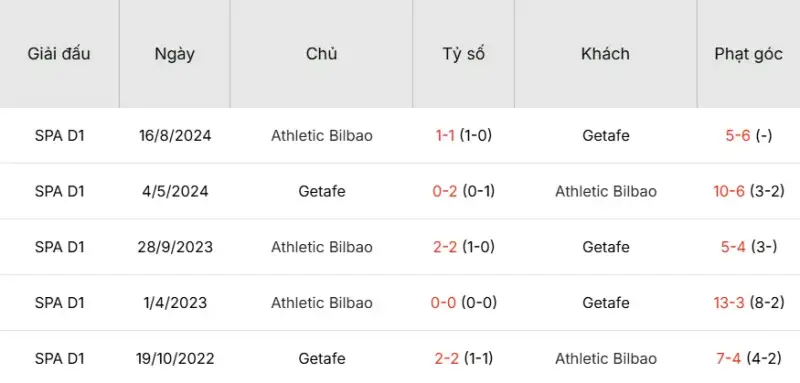Select the Tỷ số column header

[463, 54]
